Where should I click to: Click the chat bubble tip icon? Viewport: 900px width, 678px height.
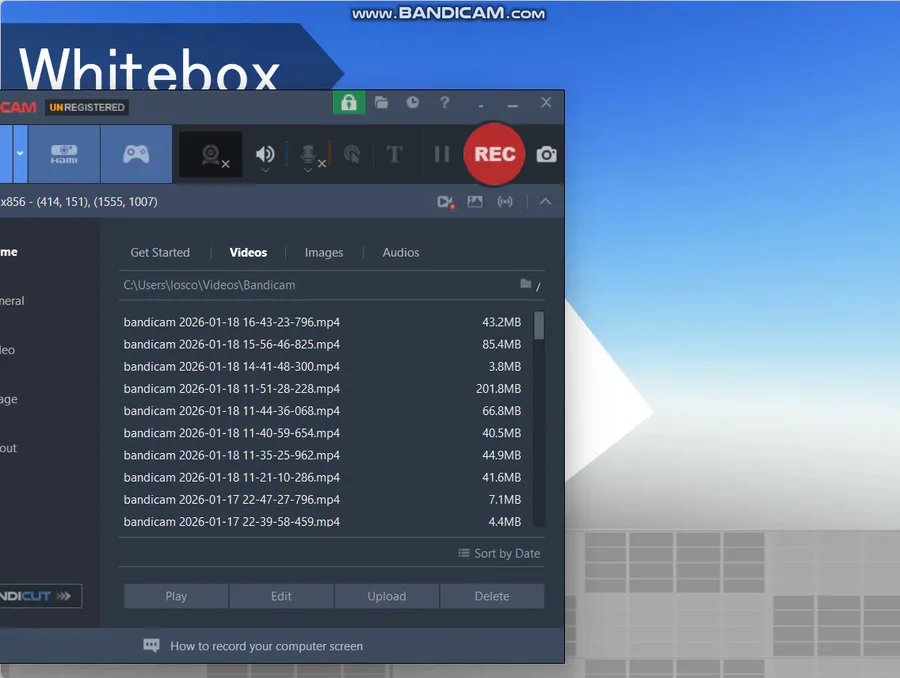pos(152,646)
